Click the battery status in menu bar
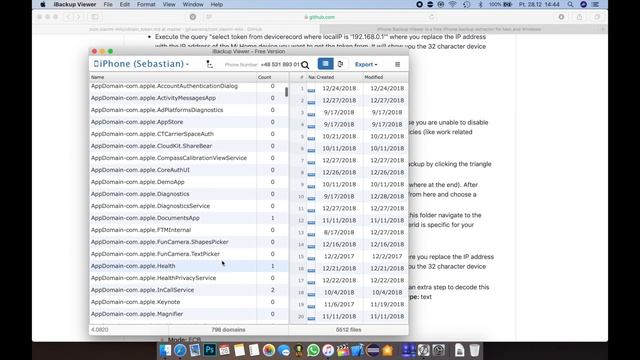The height and width of the screenshot is (360, 640). click(x=501, y=4)
